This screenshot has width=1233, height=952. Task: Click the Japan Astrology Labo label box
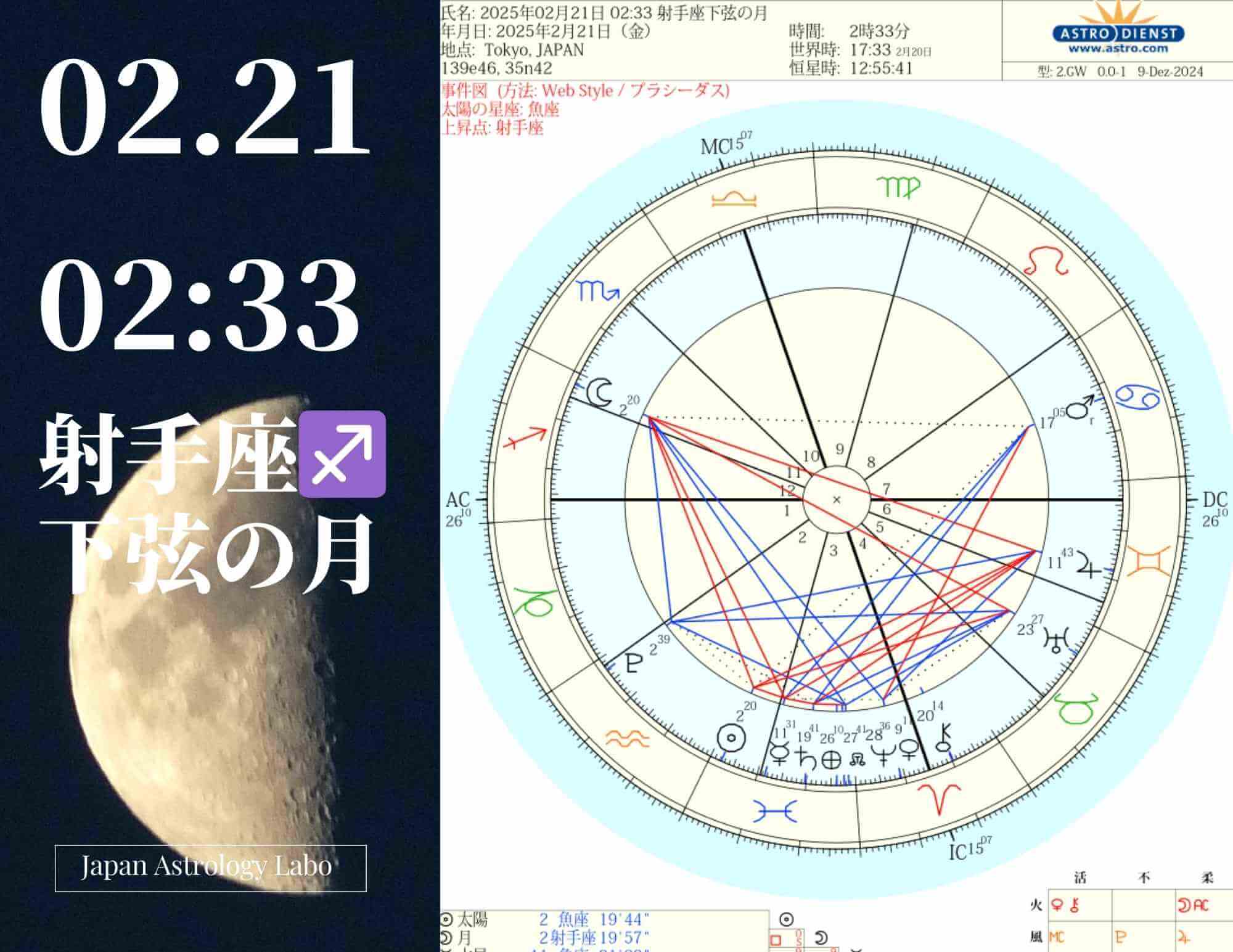[211, 868]
